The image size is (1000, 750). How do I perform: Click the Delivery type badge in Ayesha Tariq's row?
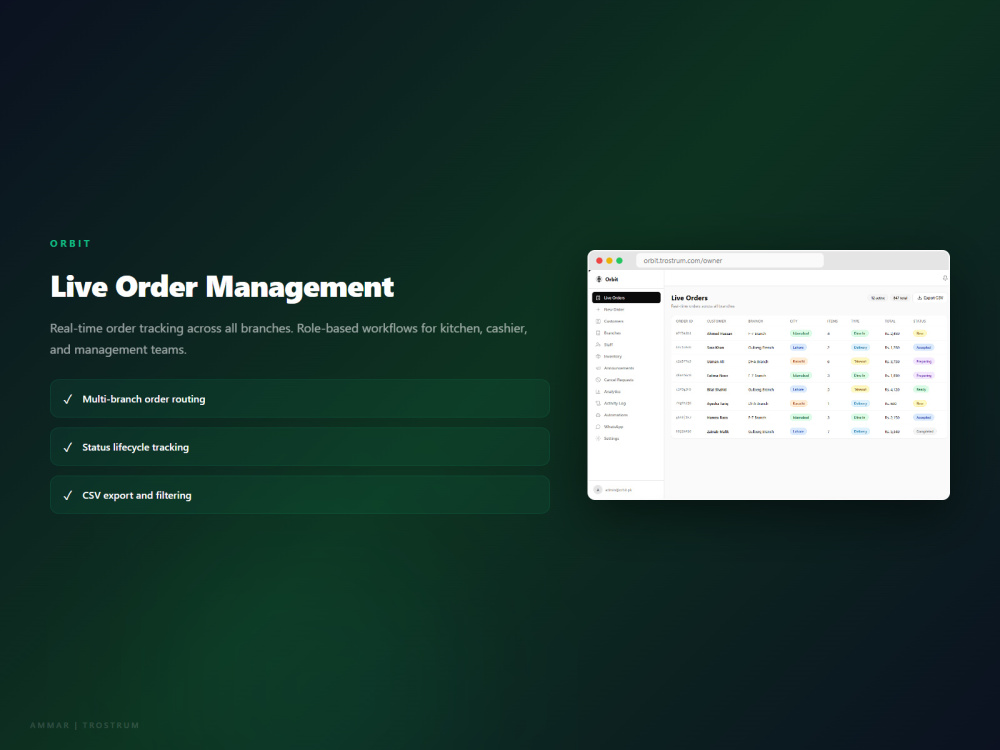coord(860,404)
